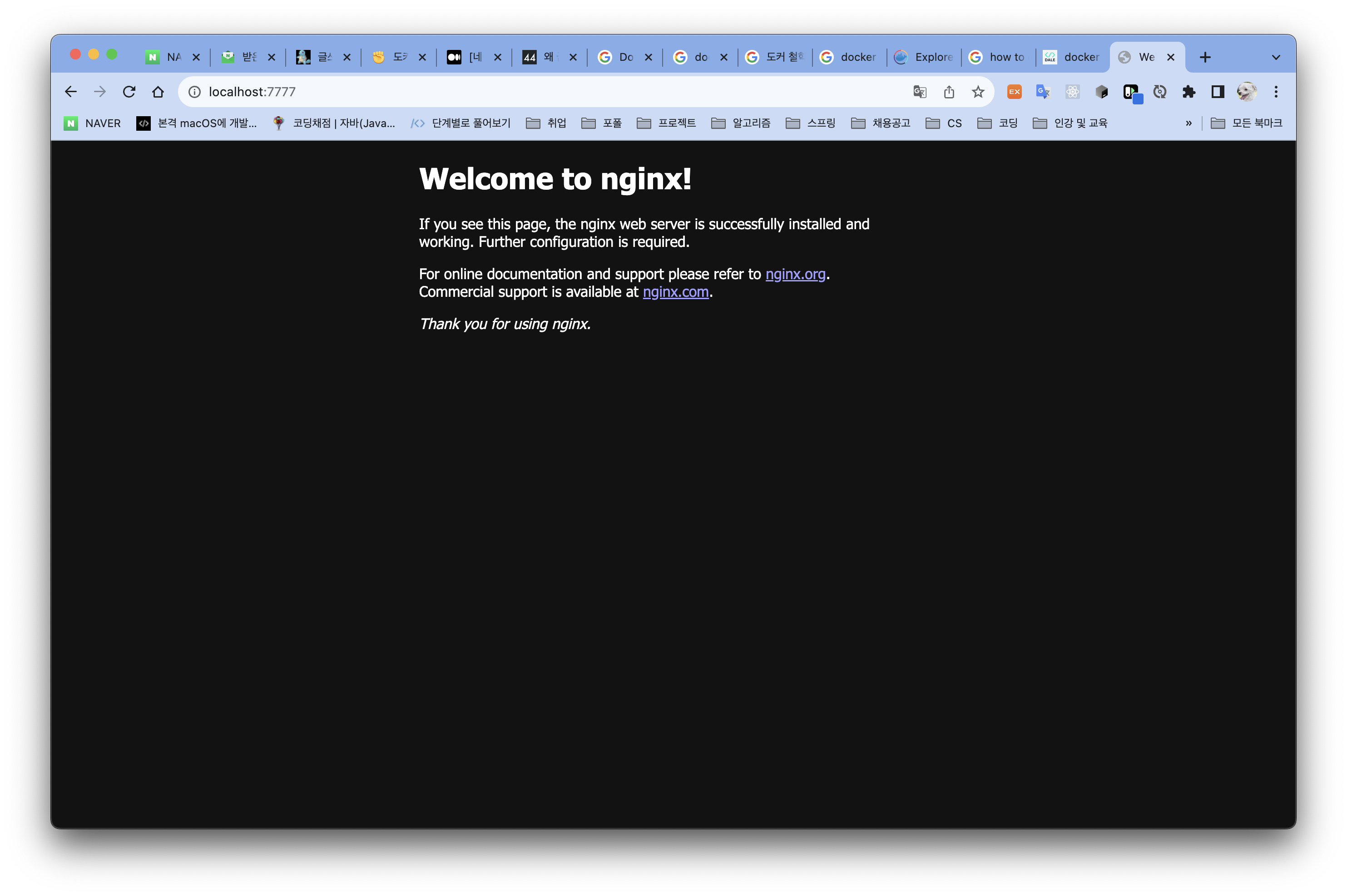This screenshot has height=896, width=1347.
Task: Click the Google Translate page icon
Action: coord(919,91)
